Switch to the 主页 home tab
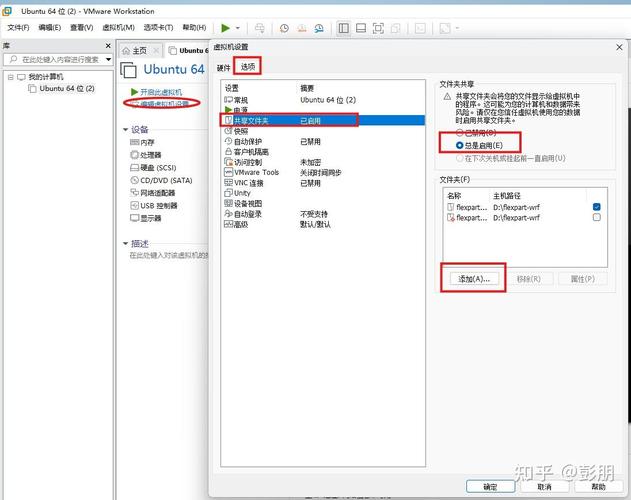The width and height of the screenshot is (631, 500). pyautogui.click(x=139, y=51)
